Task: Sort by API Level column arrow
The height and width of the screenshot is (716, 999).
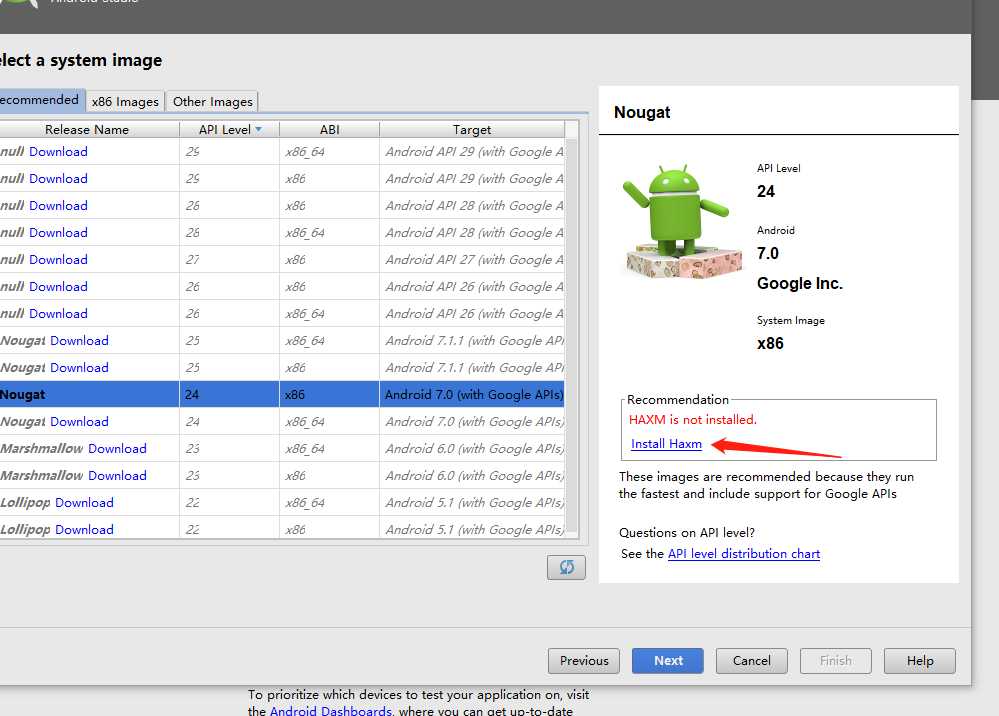Action: [259, 129]
